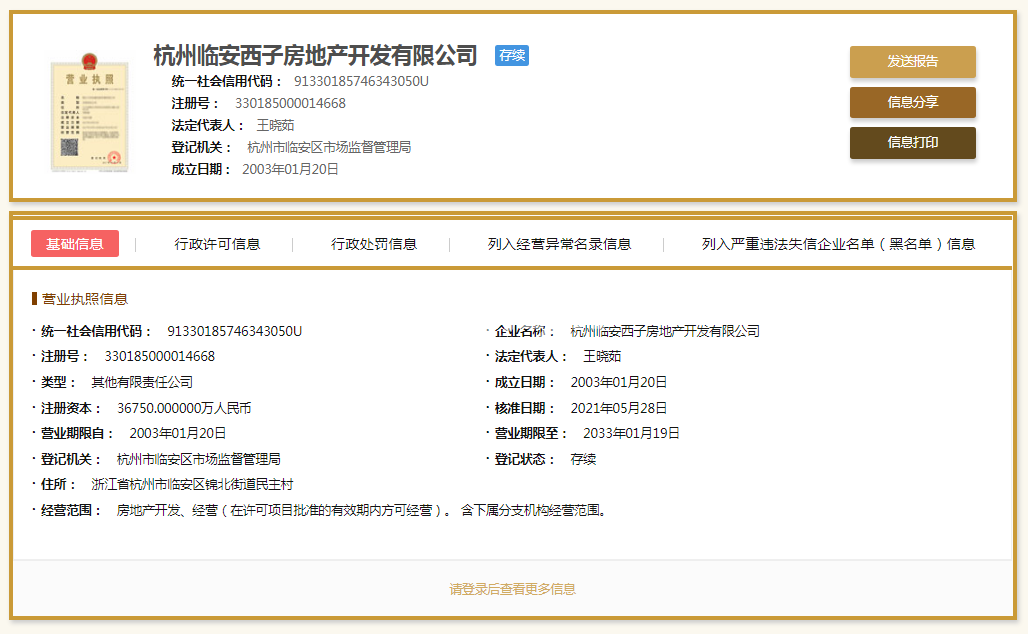Click header establishment date 2003年01月20日
The width and height of the screenshot is (1028, 634).
click(290, 169)
